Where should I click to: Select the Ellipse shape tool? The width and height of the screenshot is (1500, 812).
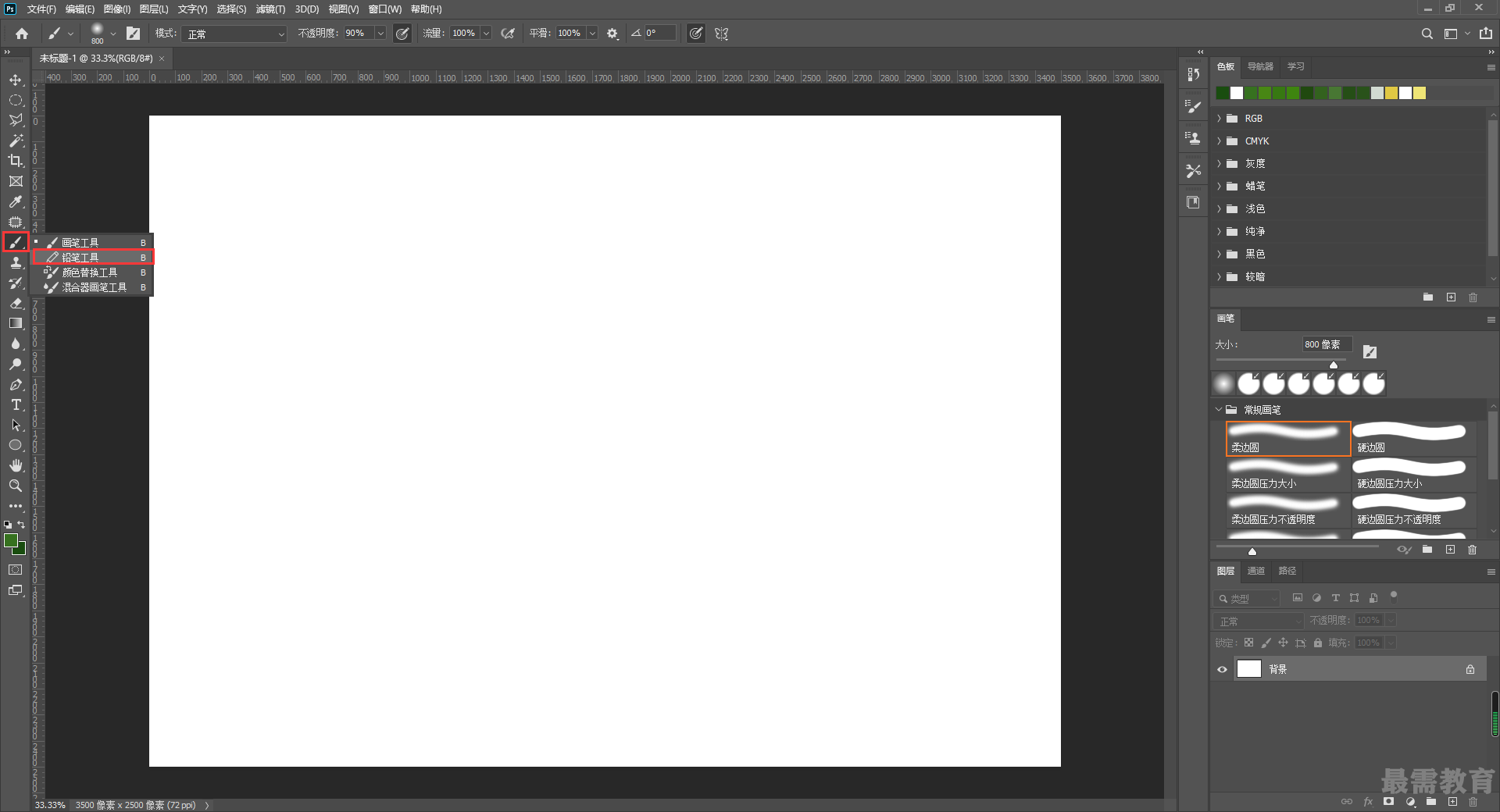[x=16, y=445]
